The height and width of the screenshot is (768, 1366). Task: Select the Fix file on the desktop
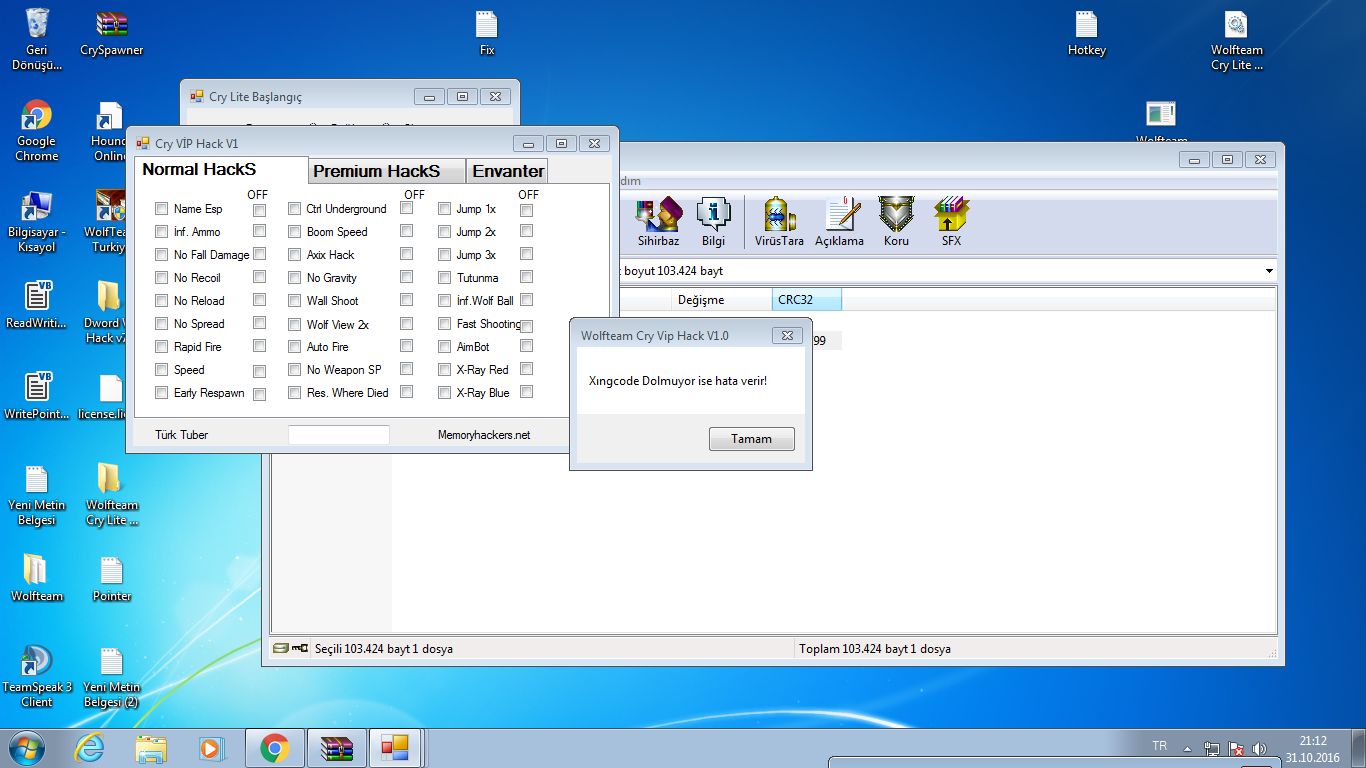tap(487, 33)
